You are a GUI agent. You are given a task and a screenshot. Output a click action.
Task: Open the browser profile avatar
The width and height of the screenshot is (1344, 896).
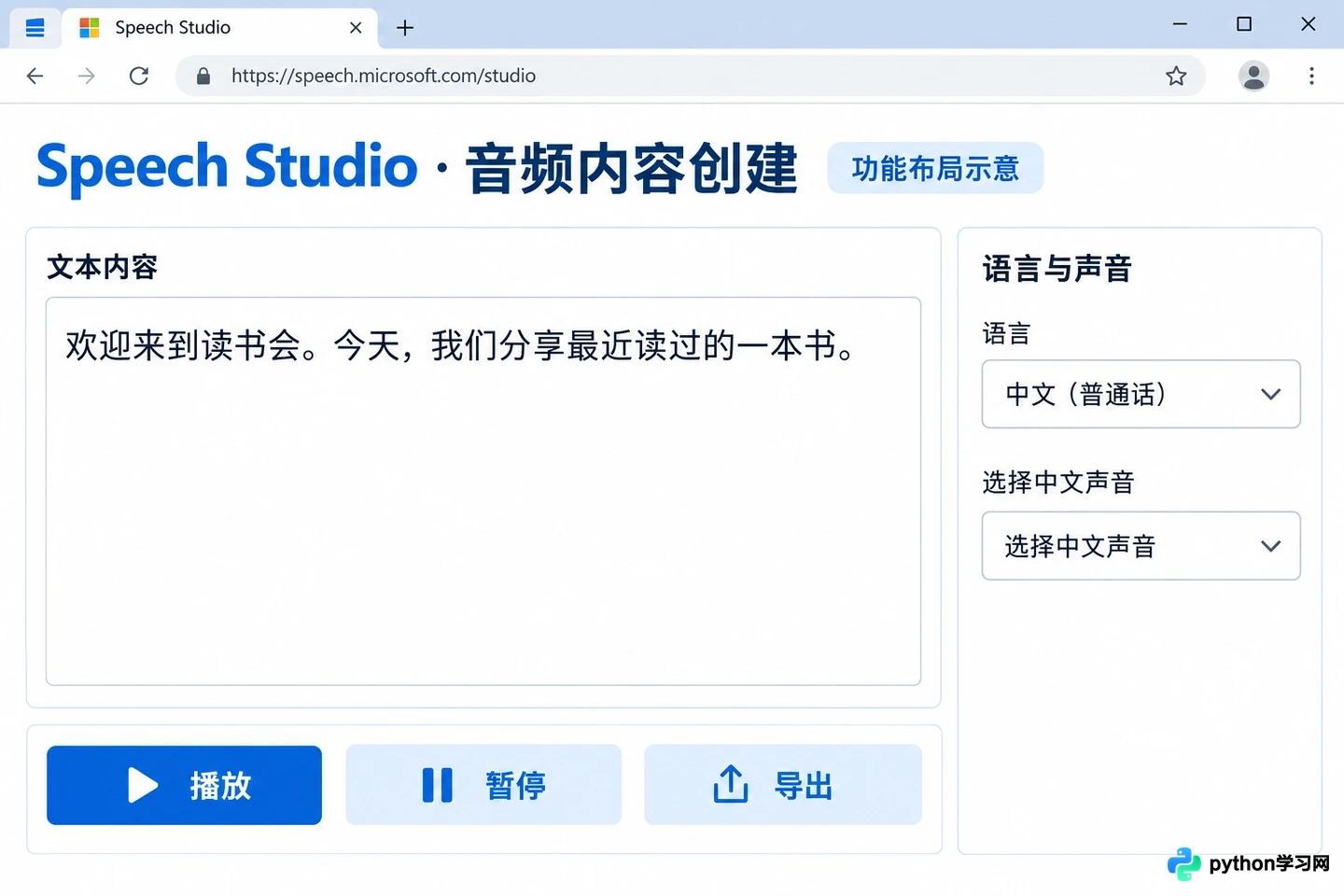pos(1253,76)
